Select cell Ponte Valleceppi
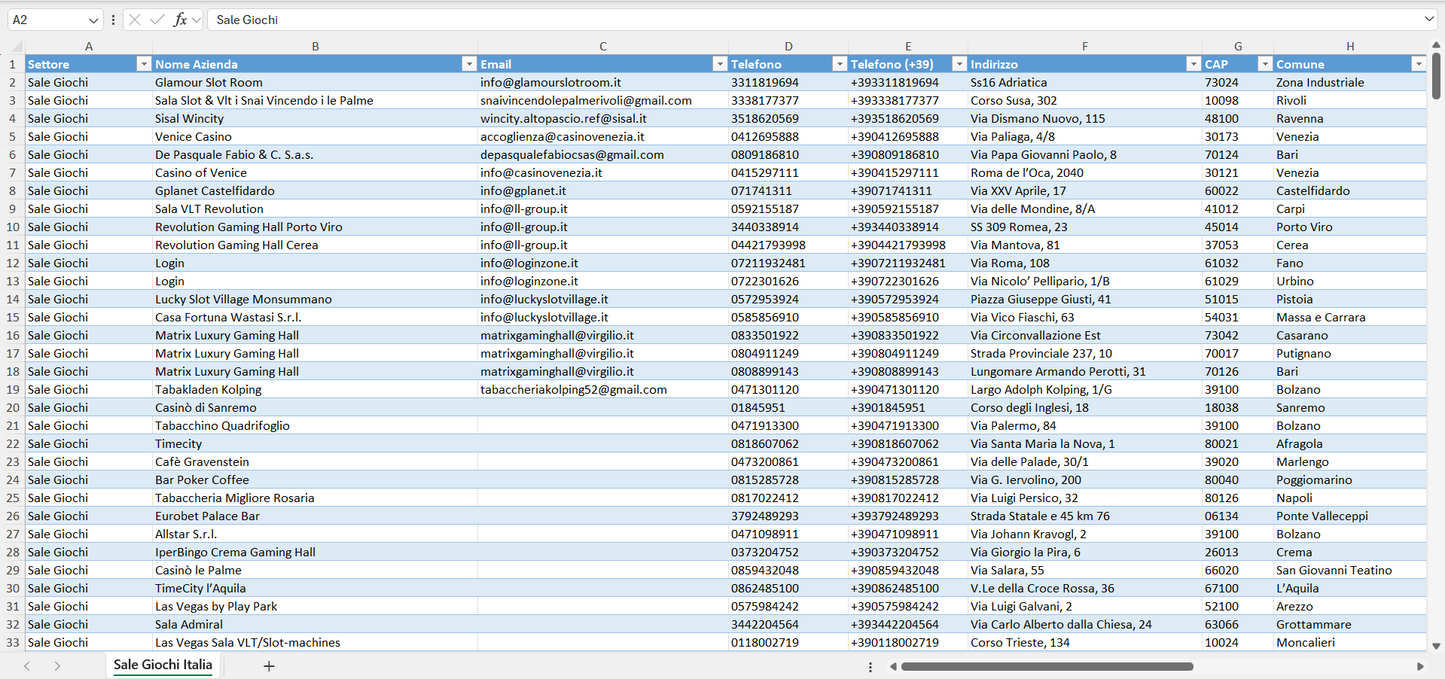Screen dimensions: 1445x679 (x=1350, y=516)
